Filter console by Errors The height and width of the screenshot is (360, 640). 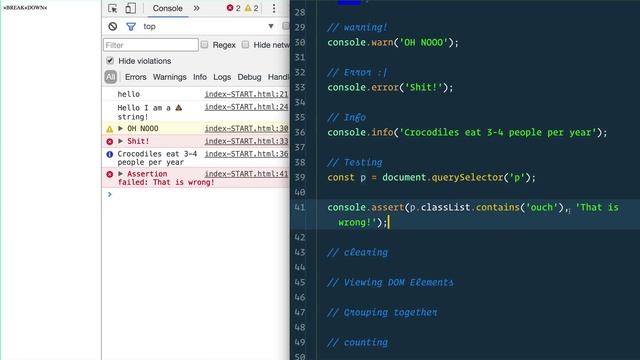pyautogui.click(x=136, y=77)
